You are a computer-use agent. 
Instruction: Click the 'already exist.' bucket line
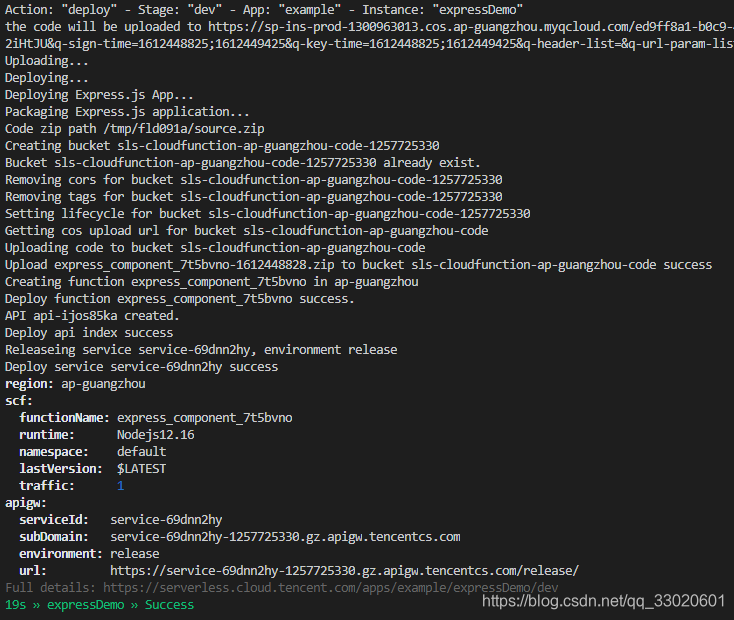point(242,162)
